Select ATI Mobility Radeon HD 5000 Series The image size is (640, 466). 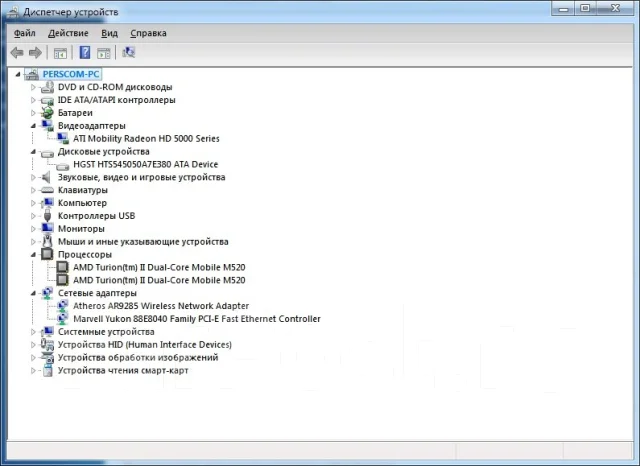pyautogui.click(x=146, y=139)
